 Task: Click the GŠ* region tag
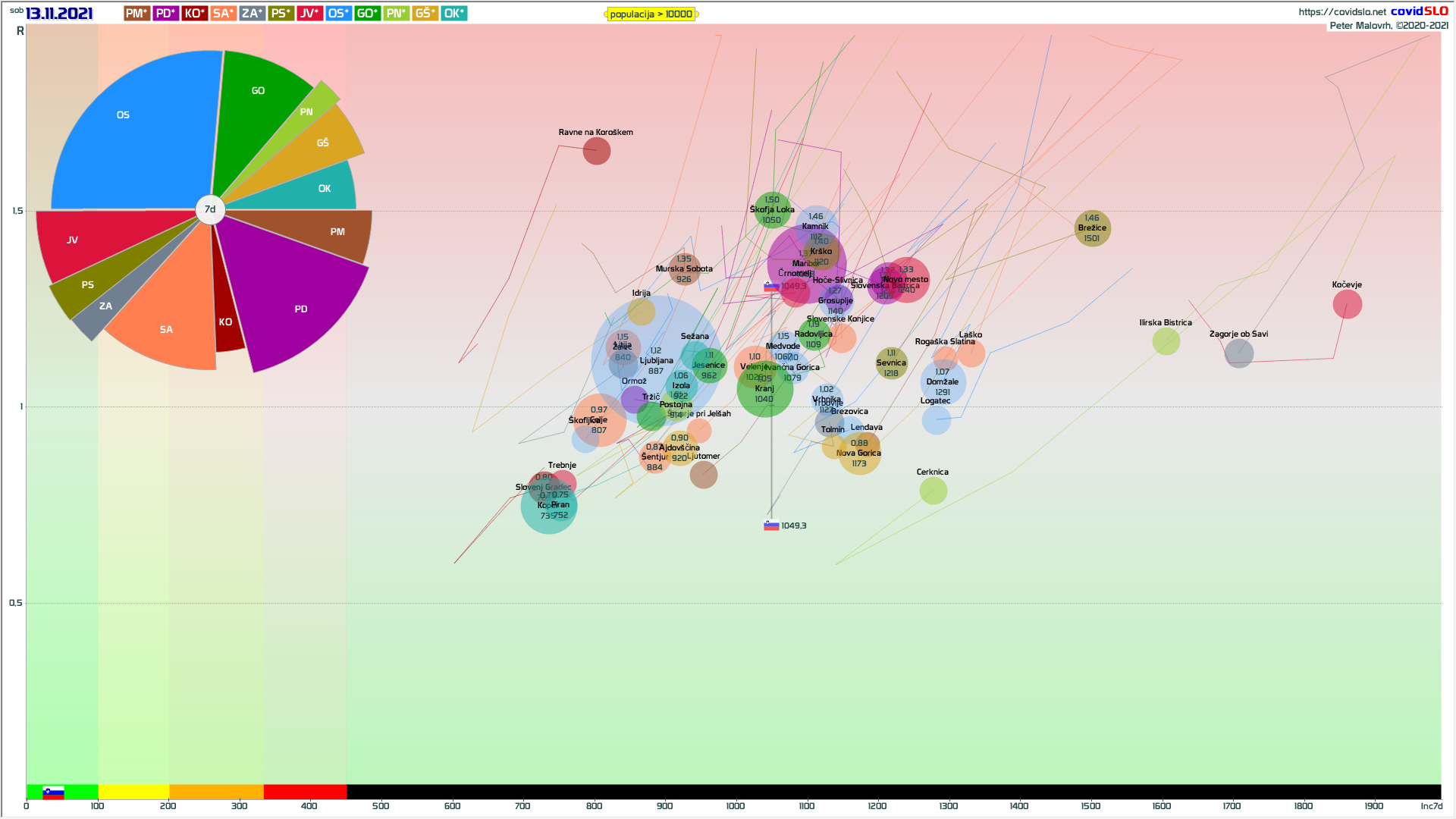point(425,14)
